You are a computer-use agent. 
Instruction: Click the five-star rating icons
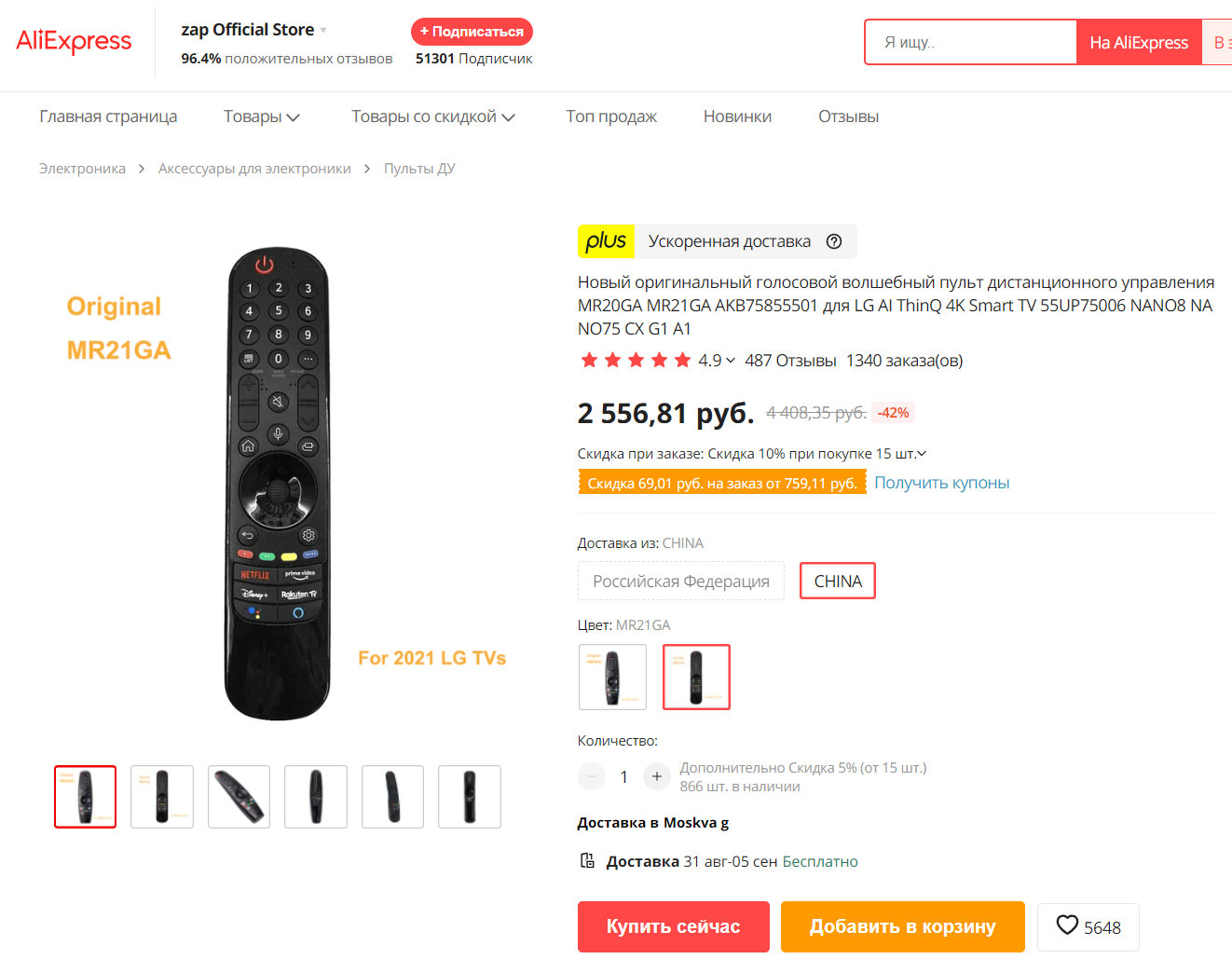point(636,361)
